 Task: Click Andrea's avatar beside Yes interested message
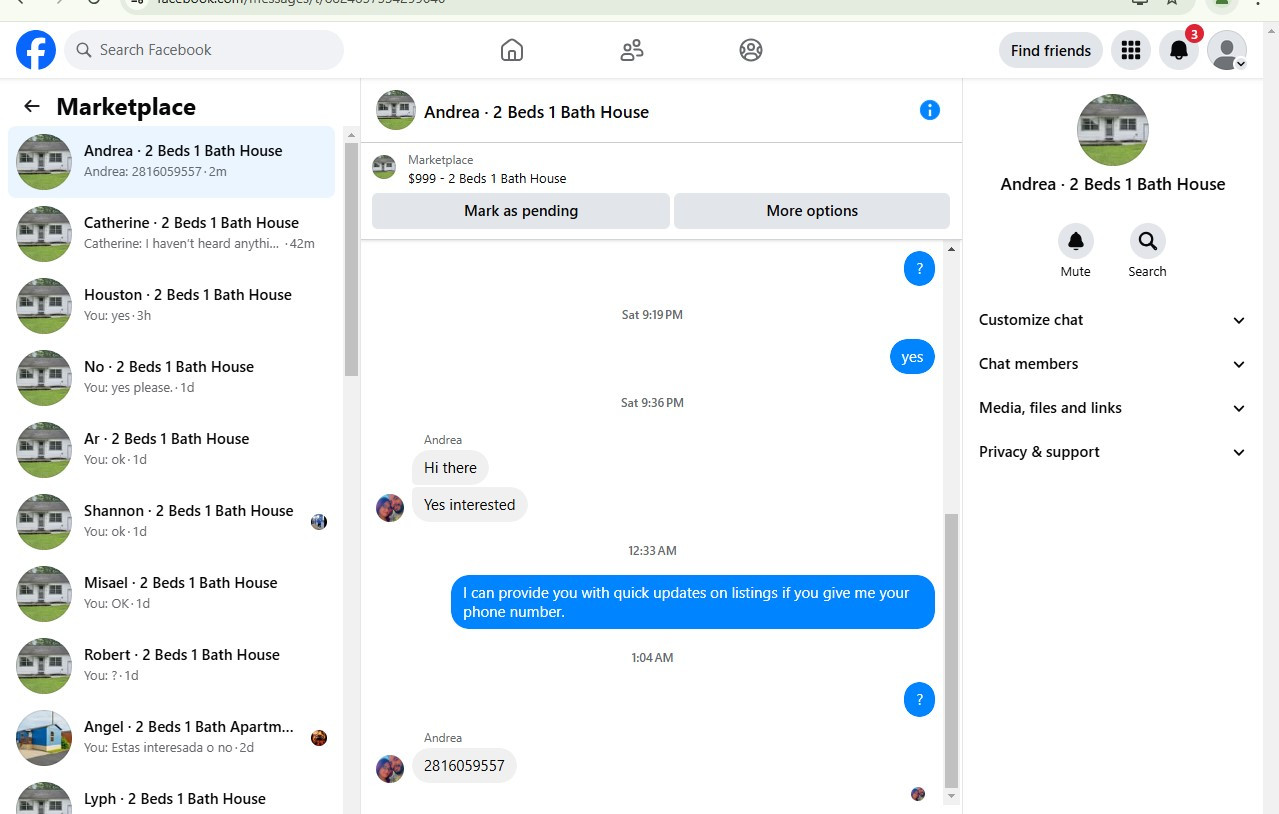tap(390, 508)
